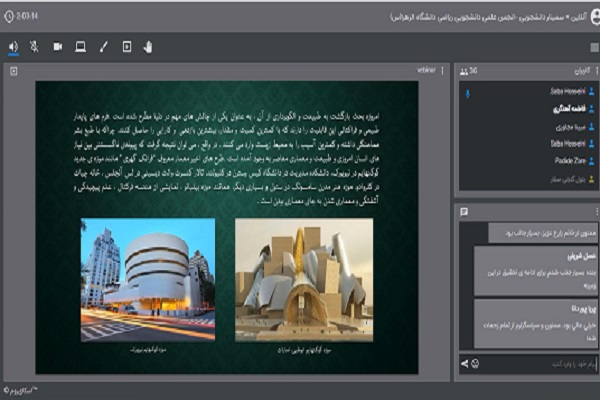Start screen sharing with laptop icon
This screenshot has width=600, height=400.
[80, 47]
